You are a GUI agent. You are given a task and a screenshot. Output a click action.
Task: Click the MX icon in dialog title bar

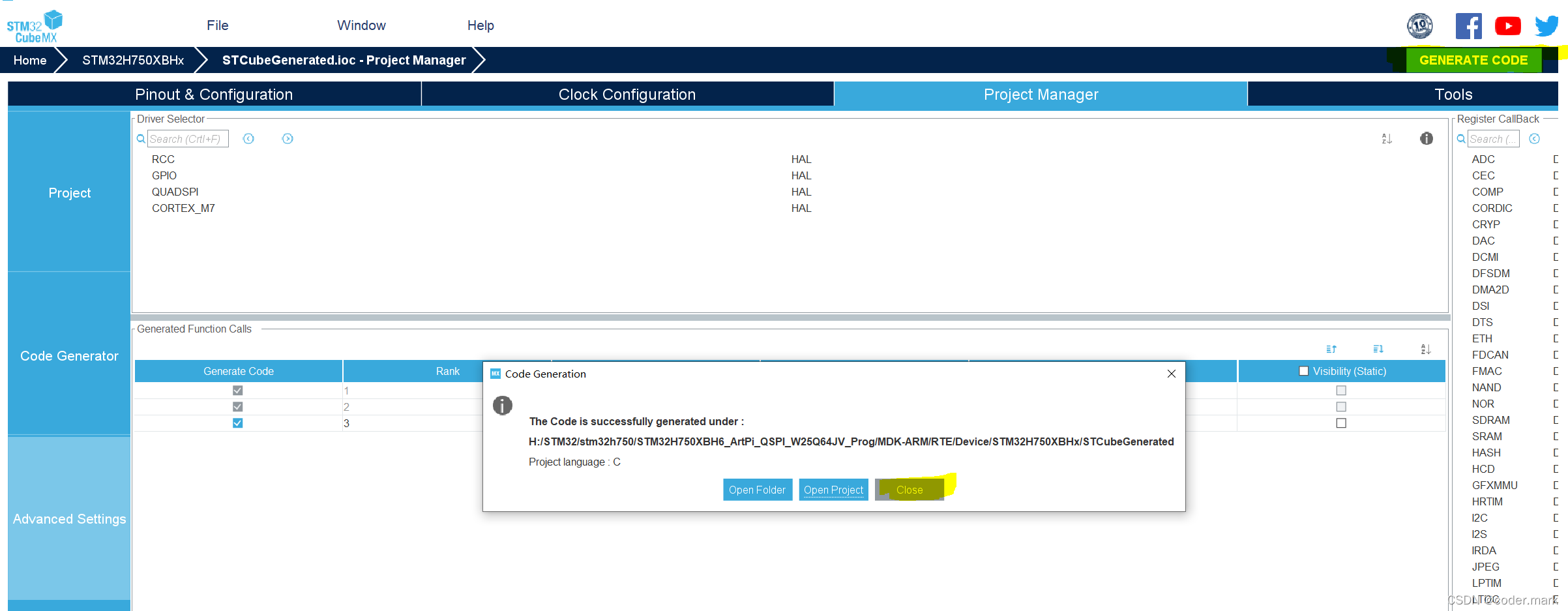pyautogui.click(x=496, y=374)
